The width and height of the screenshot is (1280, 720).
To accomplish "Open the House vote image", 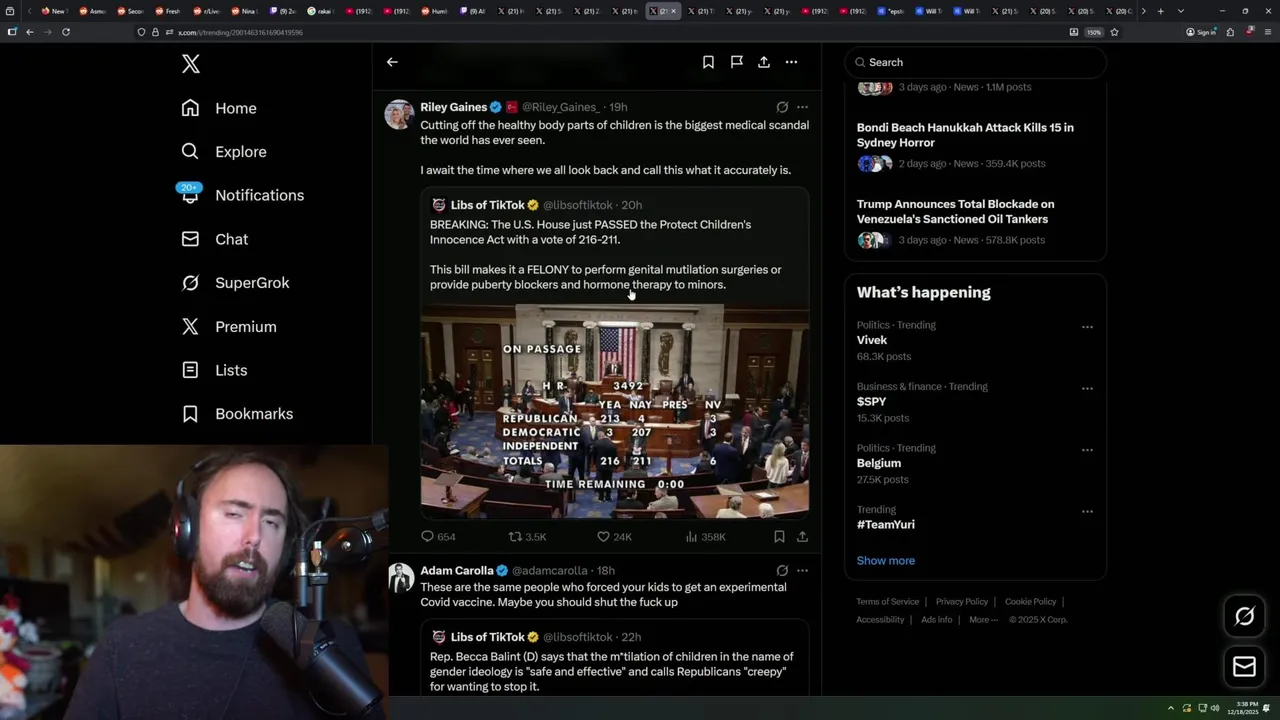I will pyautogui.click(x=614, y=411).
